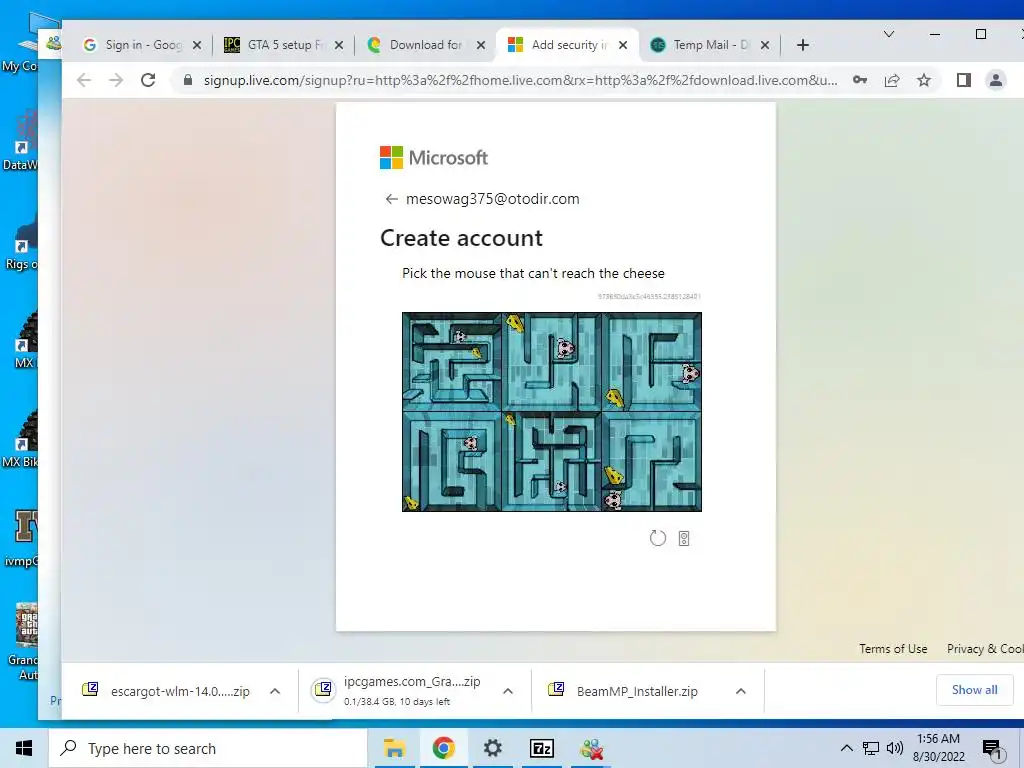
Task: Close the Temp Mail tab
Action: click(765, 45)
